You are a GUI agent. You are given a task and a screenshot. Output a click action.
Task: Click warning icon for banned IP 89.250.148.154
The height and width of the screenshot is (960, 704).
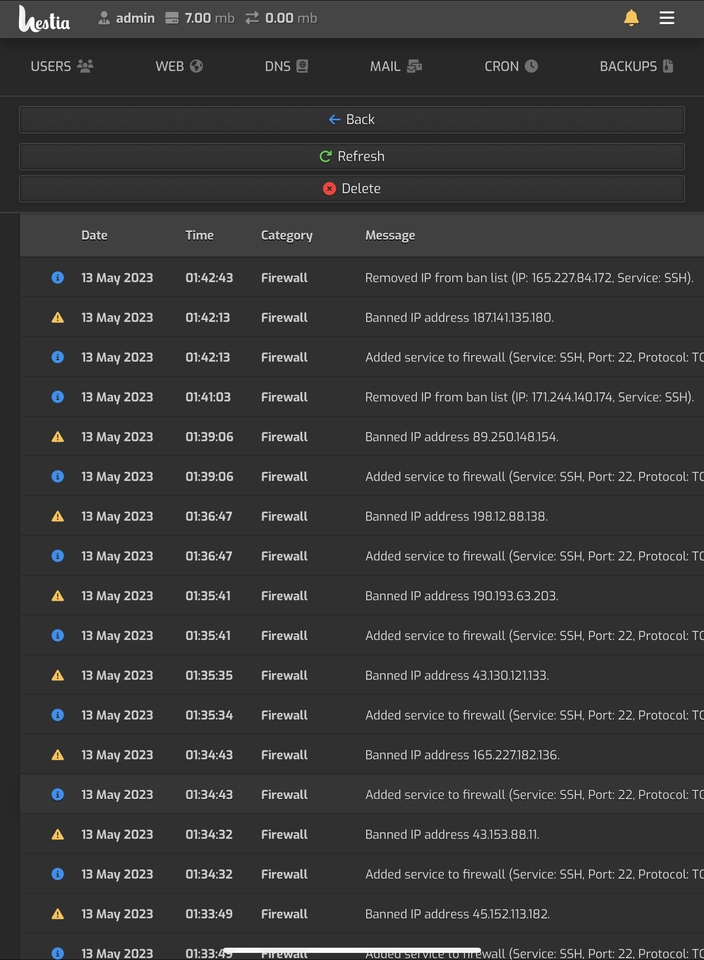point(58,437)
